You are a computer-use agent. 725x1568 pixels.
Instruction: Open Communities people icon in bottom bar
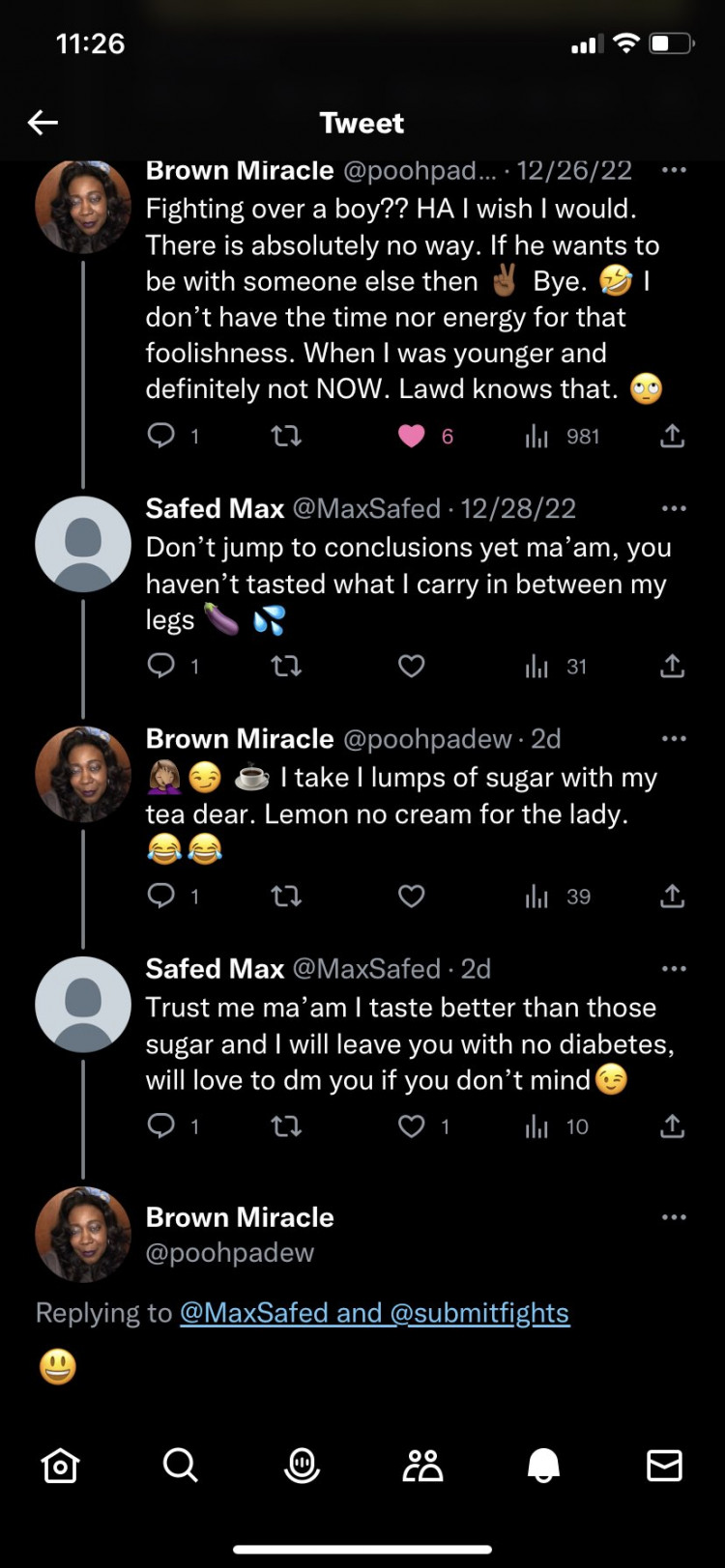[x=422, y=1466]
